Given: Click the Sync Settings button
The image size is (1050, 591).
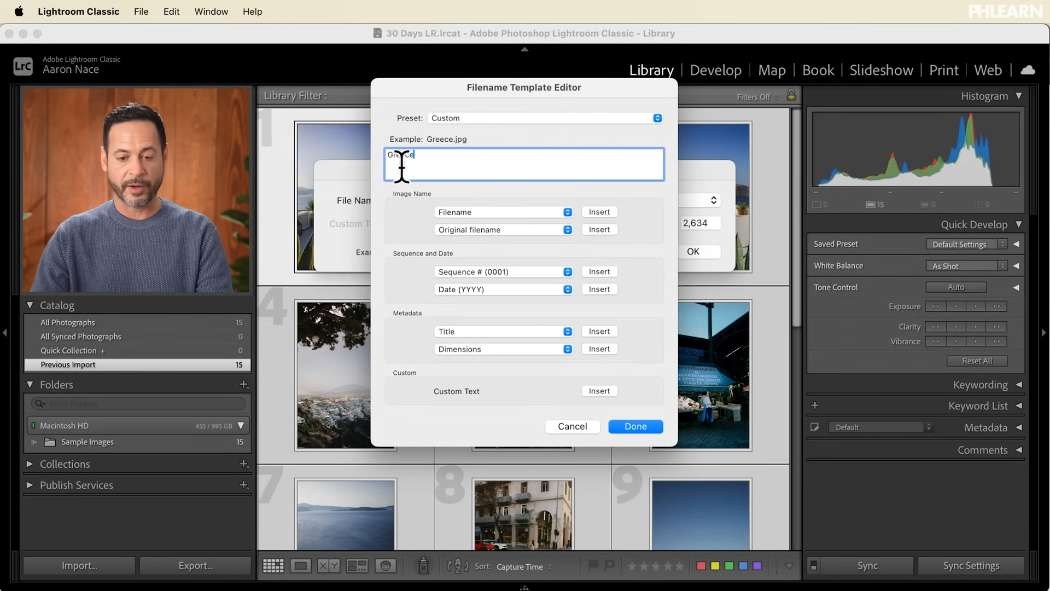Looking at the screenshot, I should [971, 566].
